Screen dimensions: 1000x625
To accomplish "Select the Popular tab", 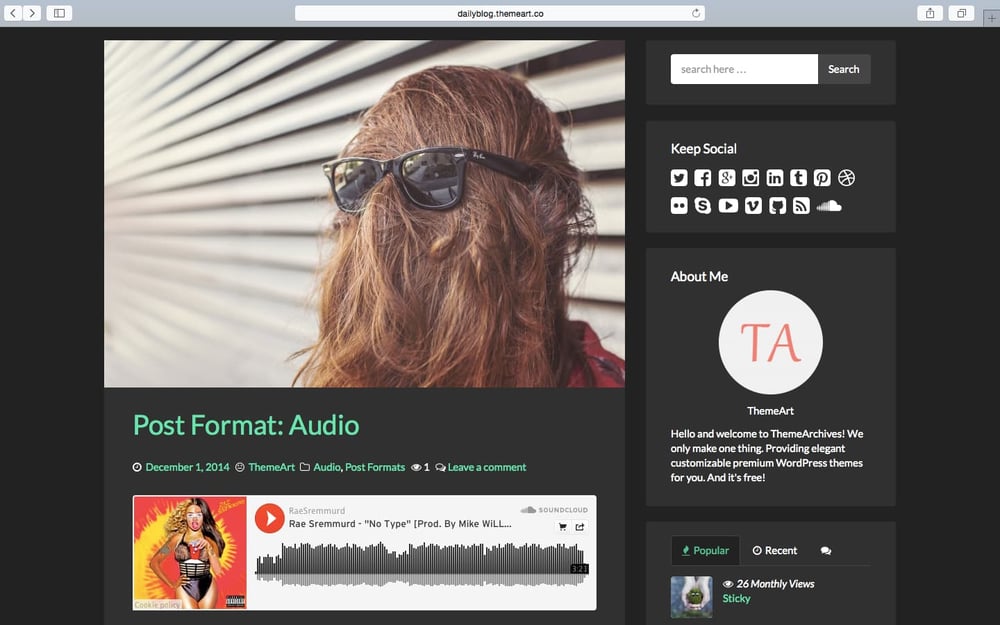I will coord(705,550).
